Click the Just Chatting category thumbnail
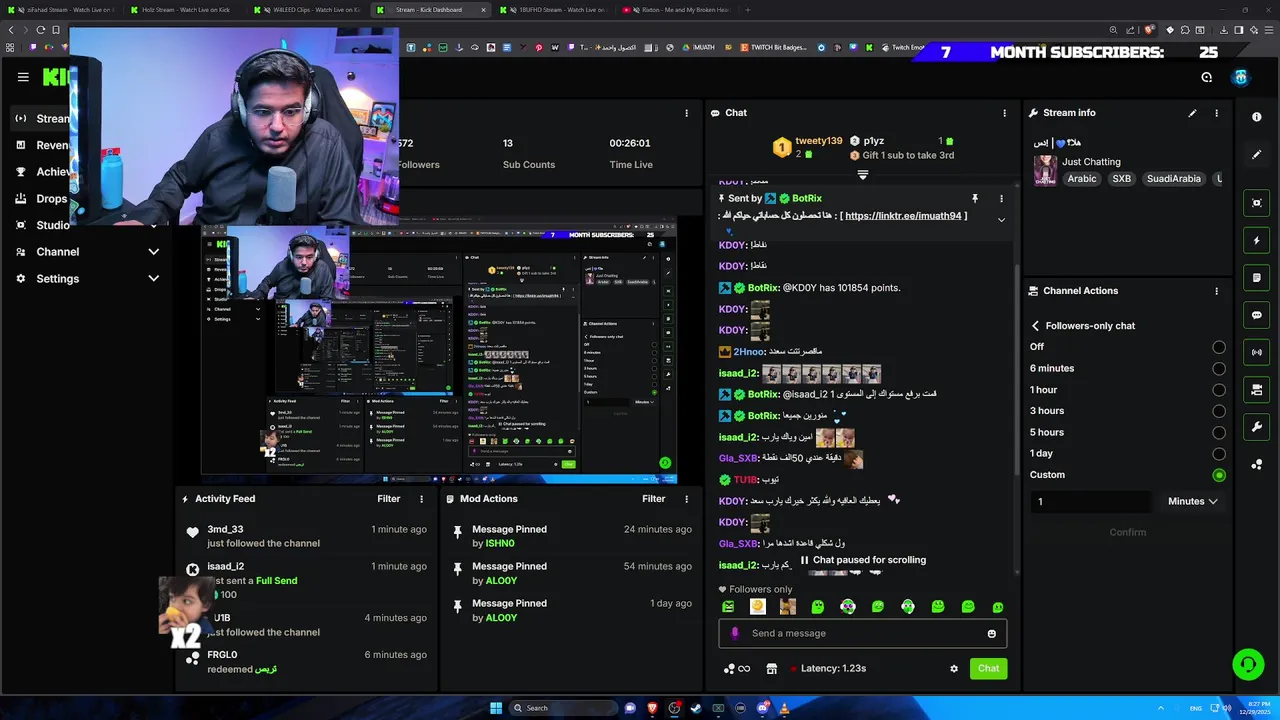This screenshot has width=1280, height=720. 1045,170
